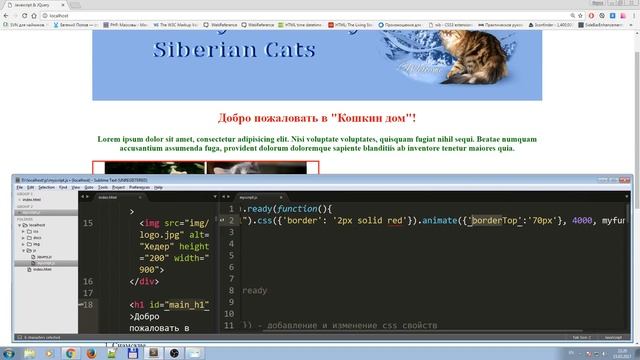Select the index.html tab in left pane
The width and height of the screenshot is (640, 360).
coord(118,197)
